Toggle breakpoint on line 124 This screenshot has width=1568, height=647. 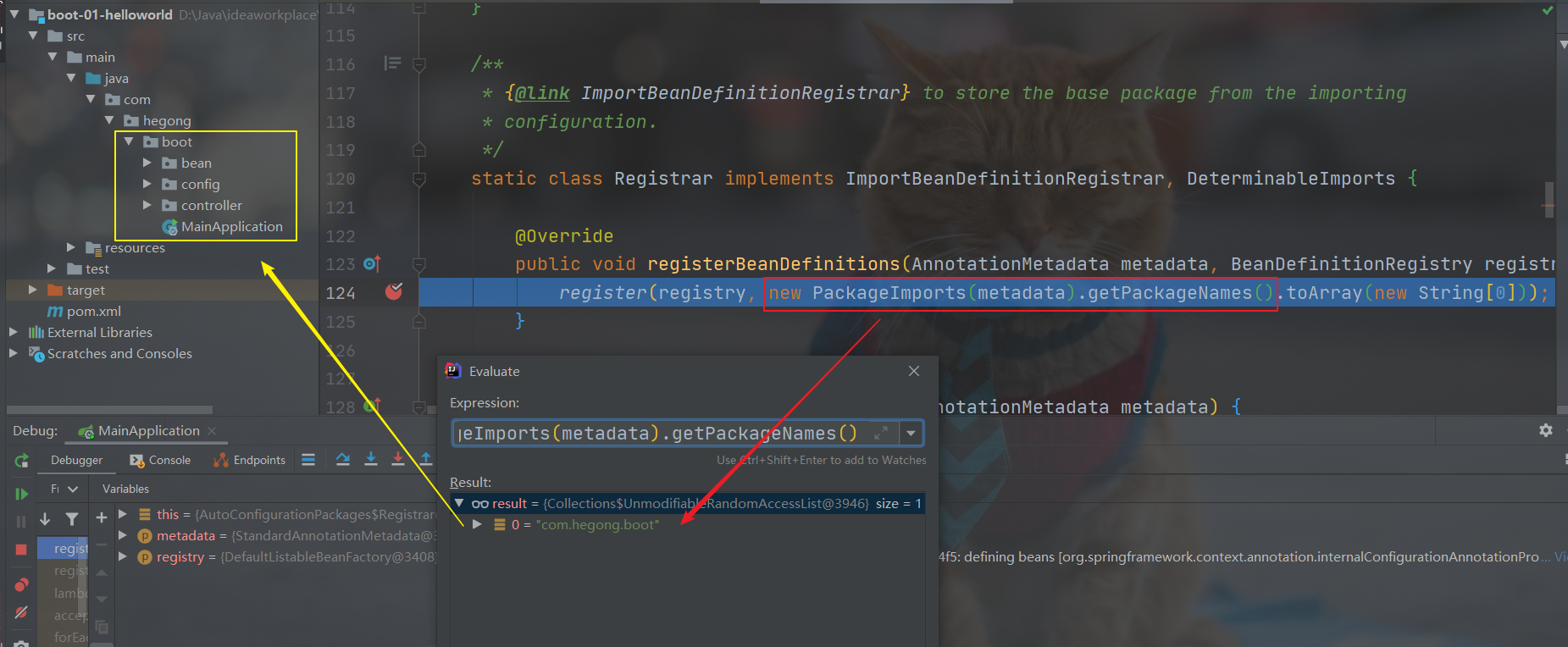click(394, 292)
